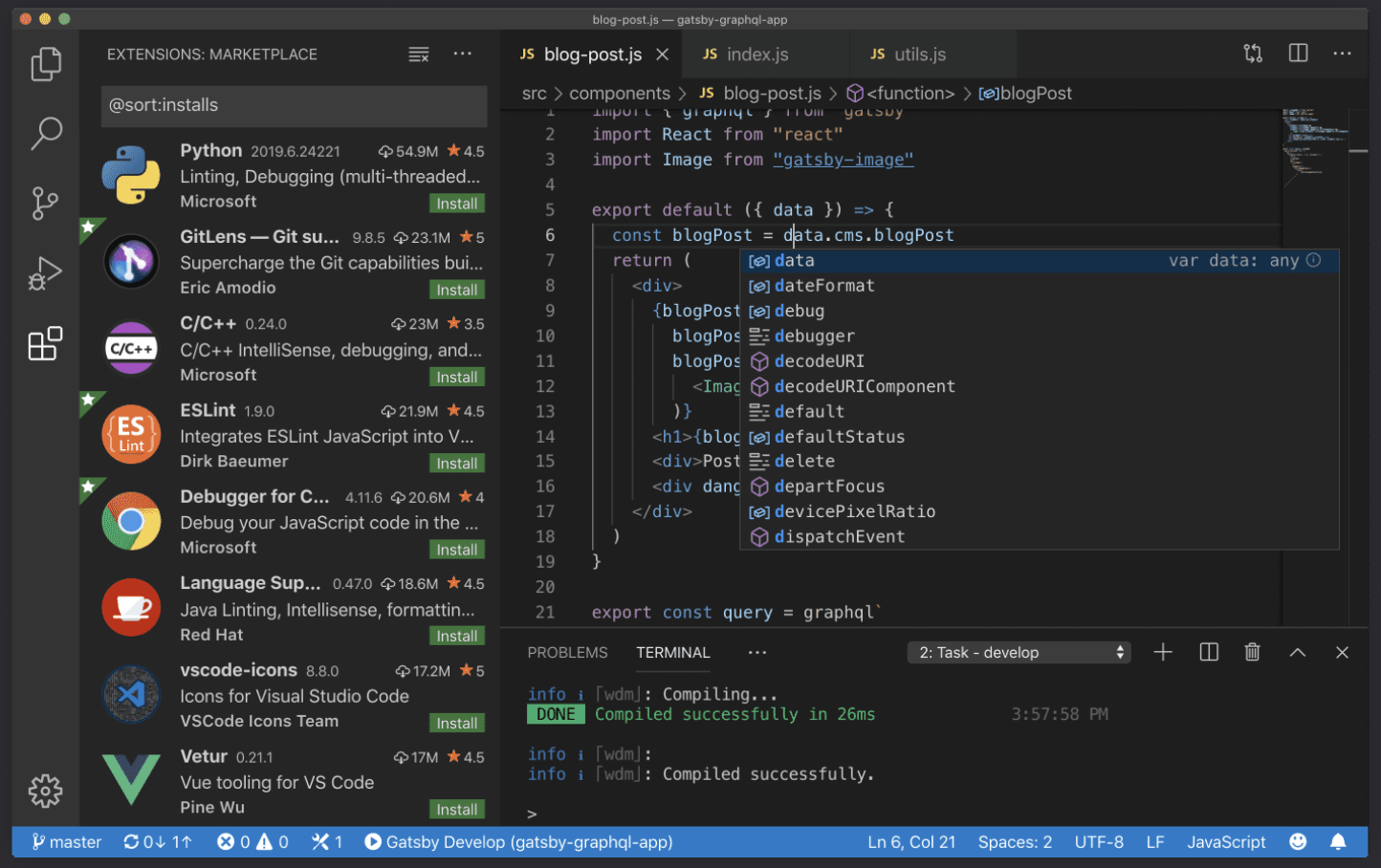Install Language Support for Java extension

tap(457, 636)
